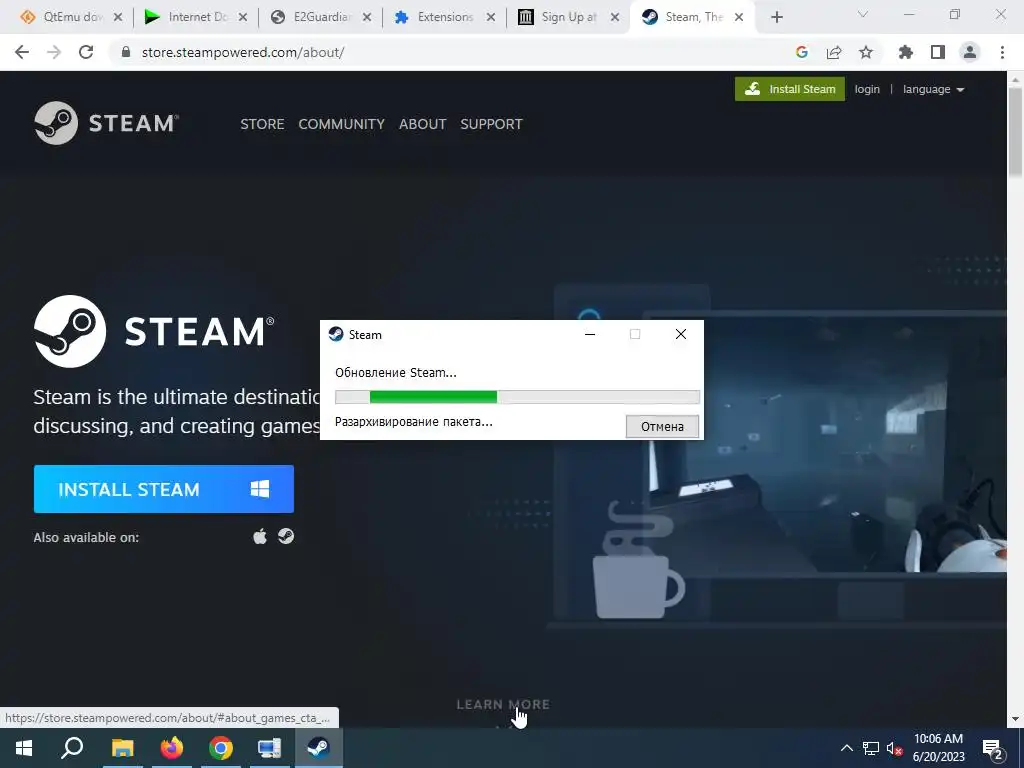This screenshot has height=768, width=1024.
Task: Switch to the Internet Download tab
Action: click(197, 17)
